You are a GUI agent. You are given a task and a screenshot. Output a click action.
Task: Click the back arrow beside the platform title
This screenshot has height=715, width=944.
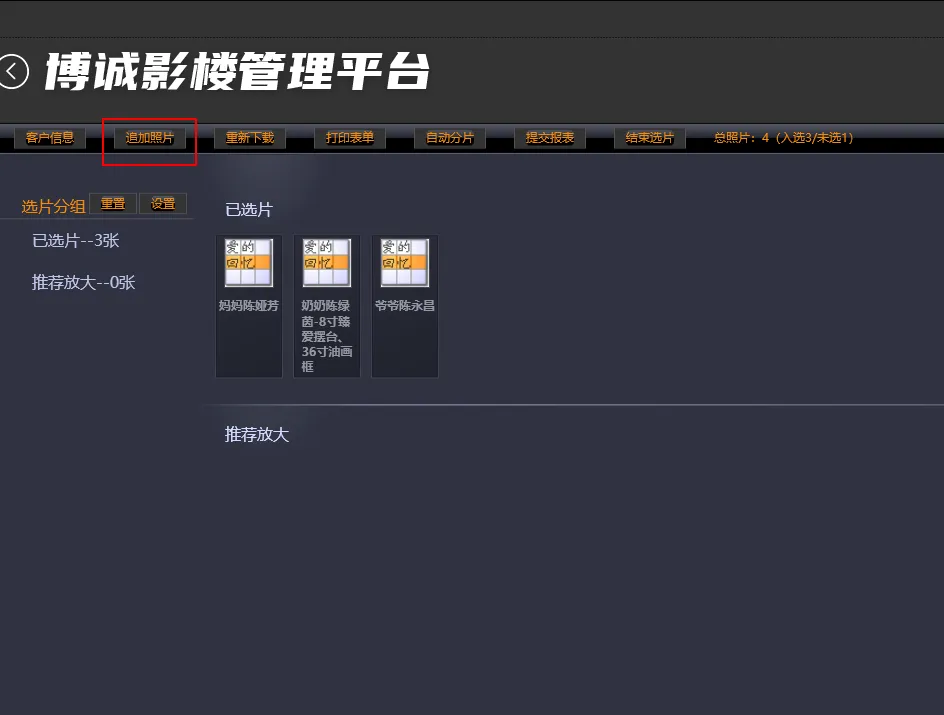pos(13,72)
